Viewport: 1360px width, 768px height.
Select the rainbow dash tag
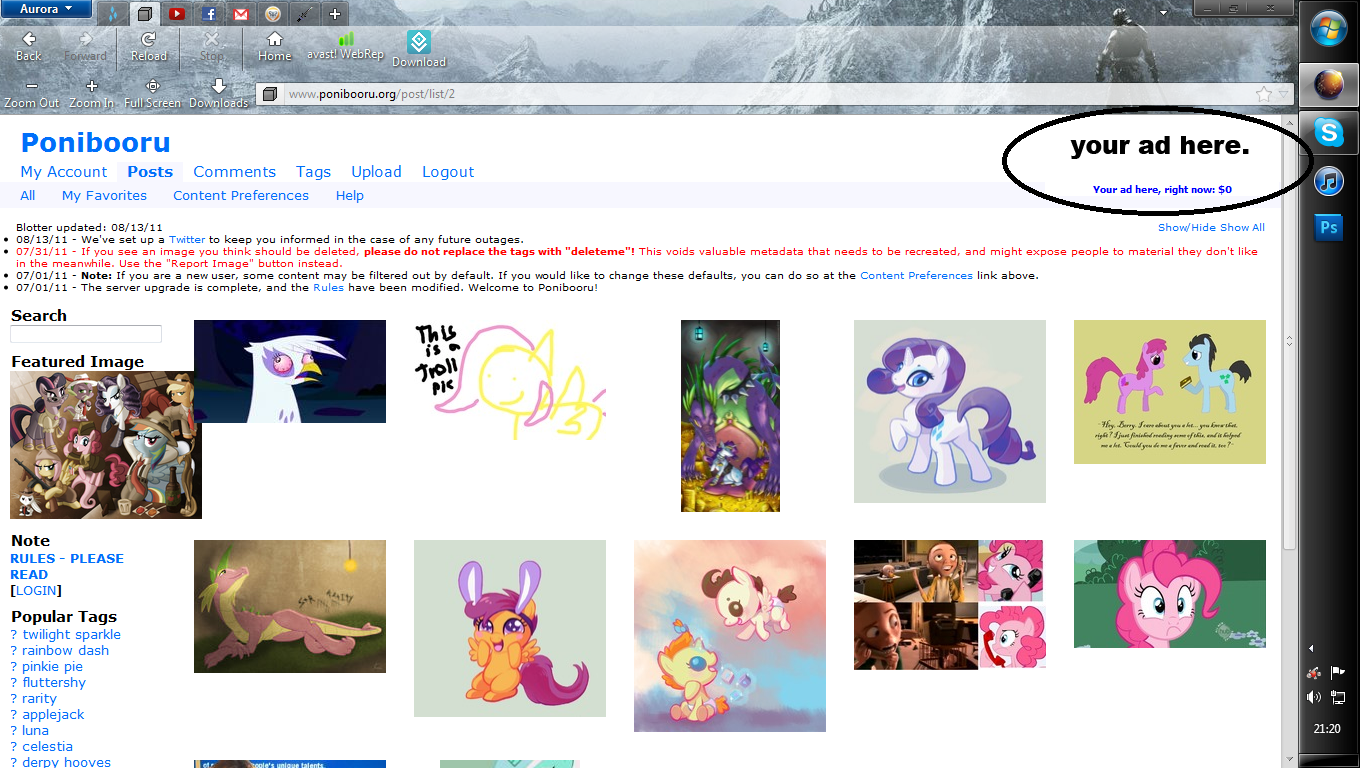[66, 650]
